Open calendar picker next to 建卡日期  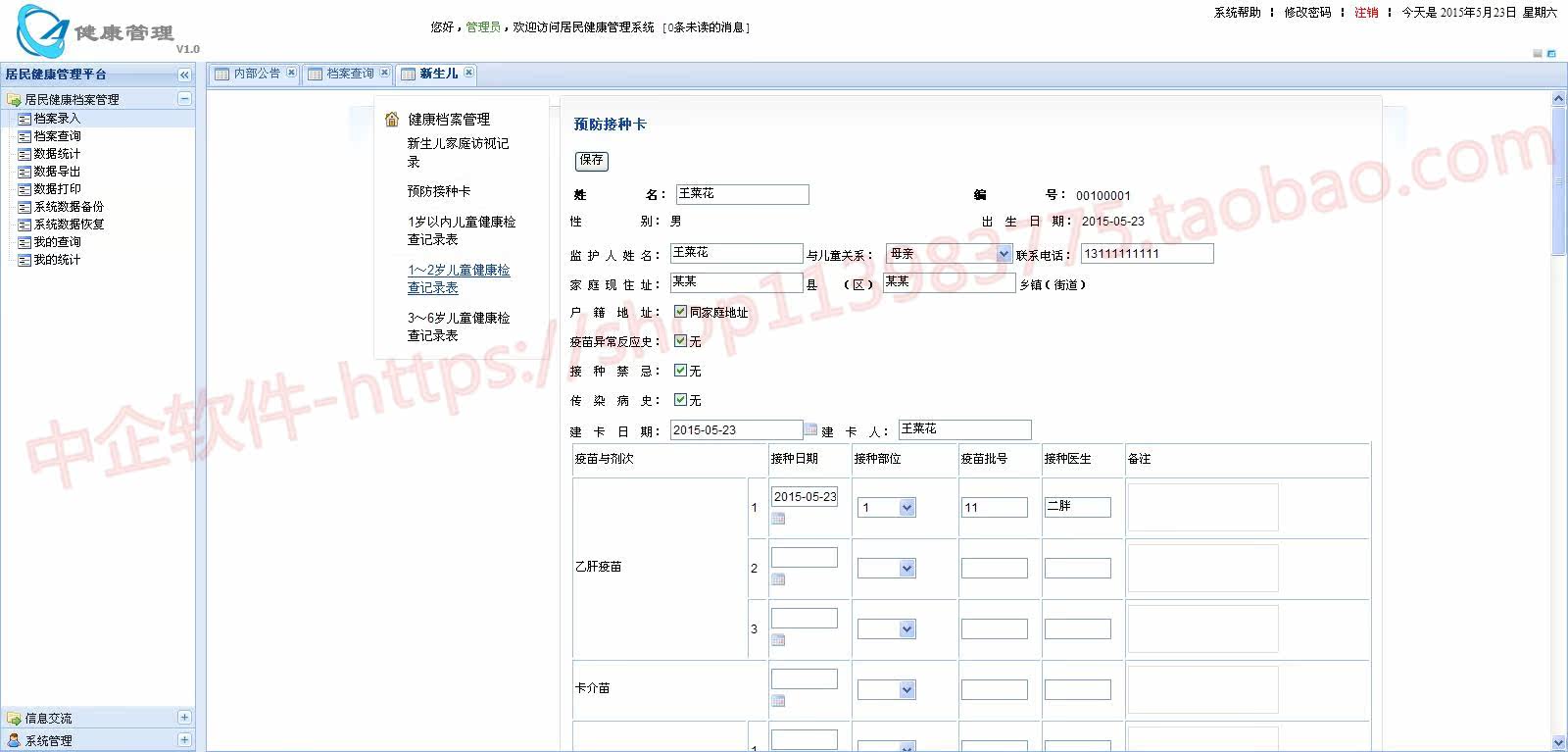pos(810,429)
